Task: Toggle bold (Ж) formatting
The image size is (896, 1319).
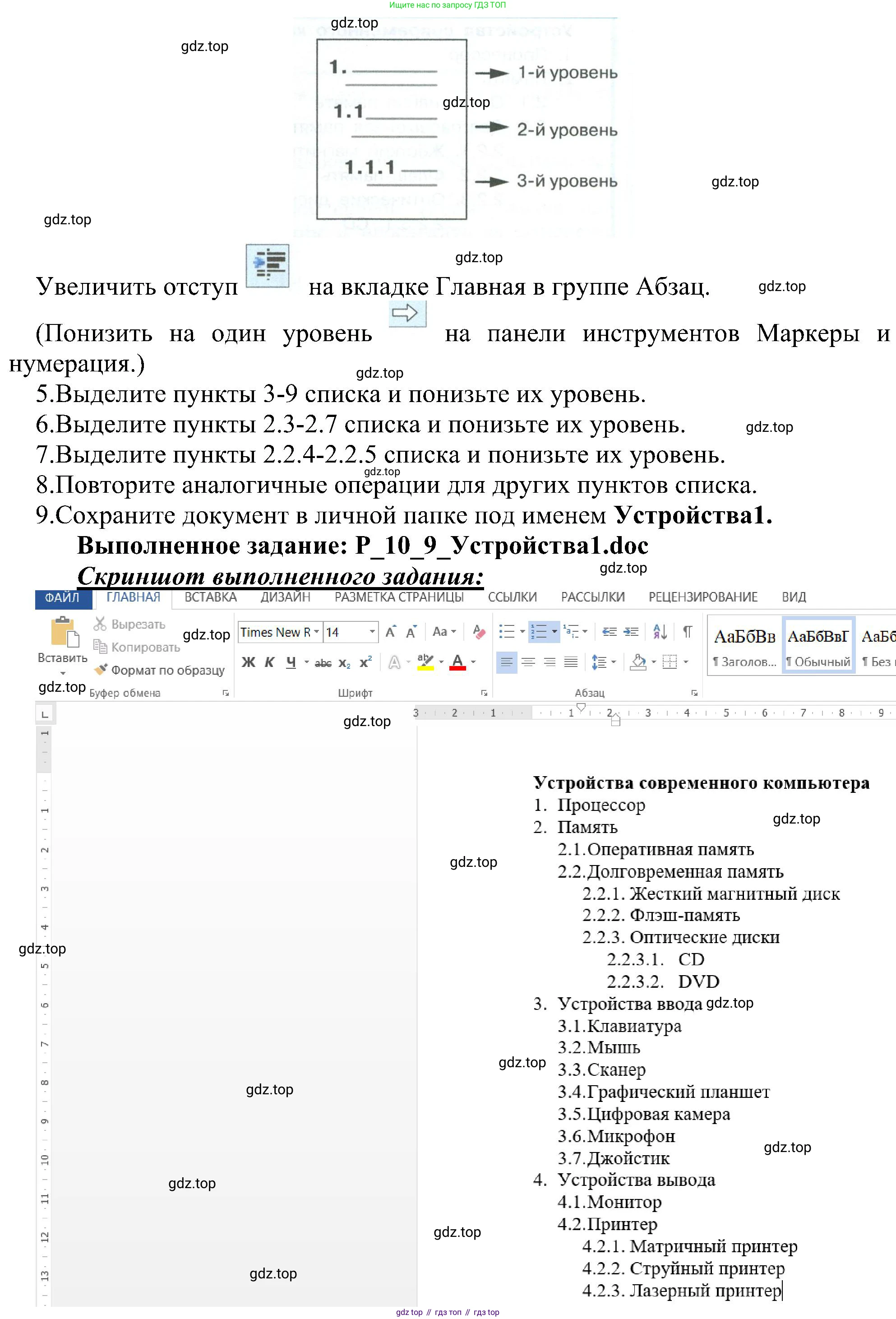Action: [x=249, y=662]
